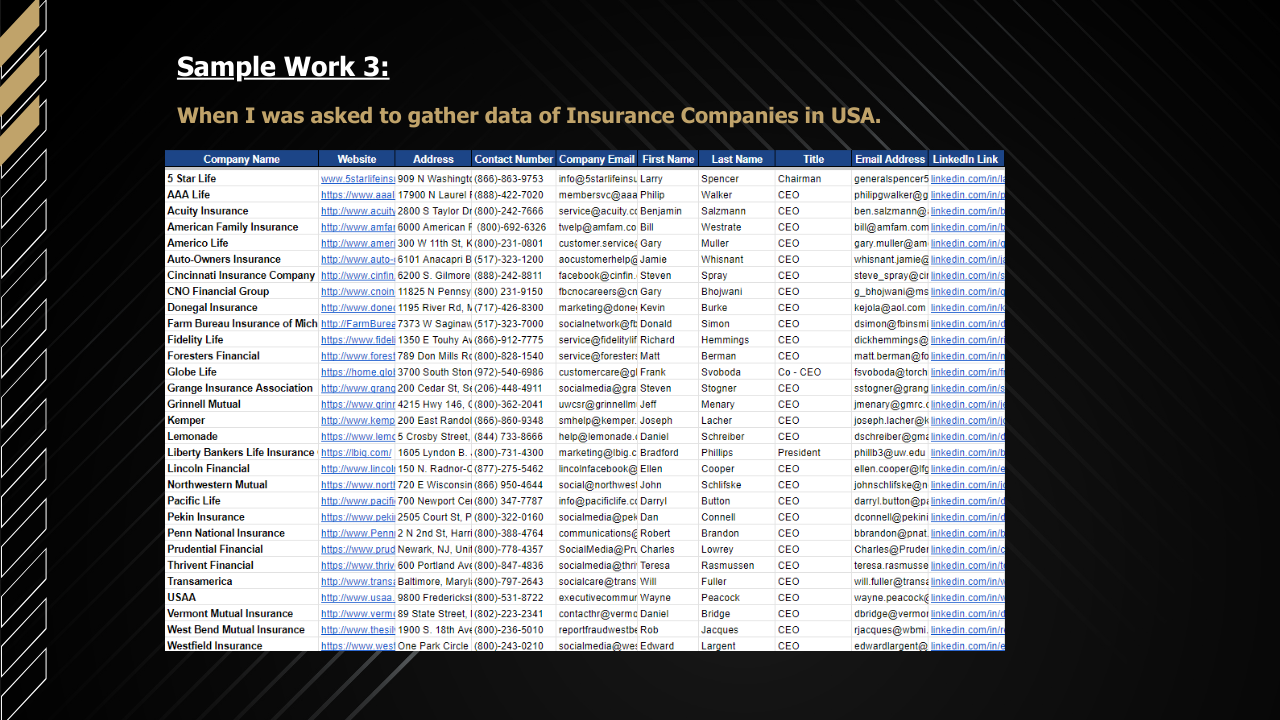This screenshot has width=1280, height=720.
Task: Click the Email Address column header
Action: click(890, 159)
